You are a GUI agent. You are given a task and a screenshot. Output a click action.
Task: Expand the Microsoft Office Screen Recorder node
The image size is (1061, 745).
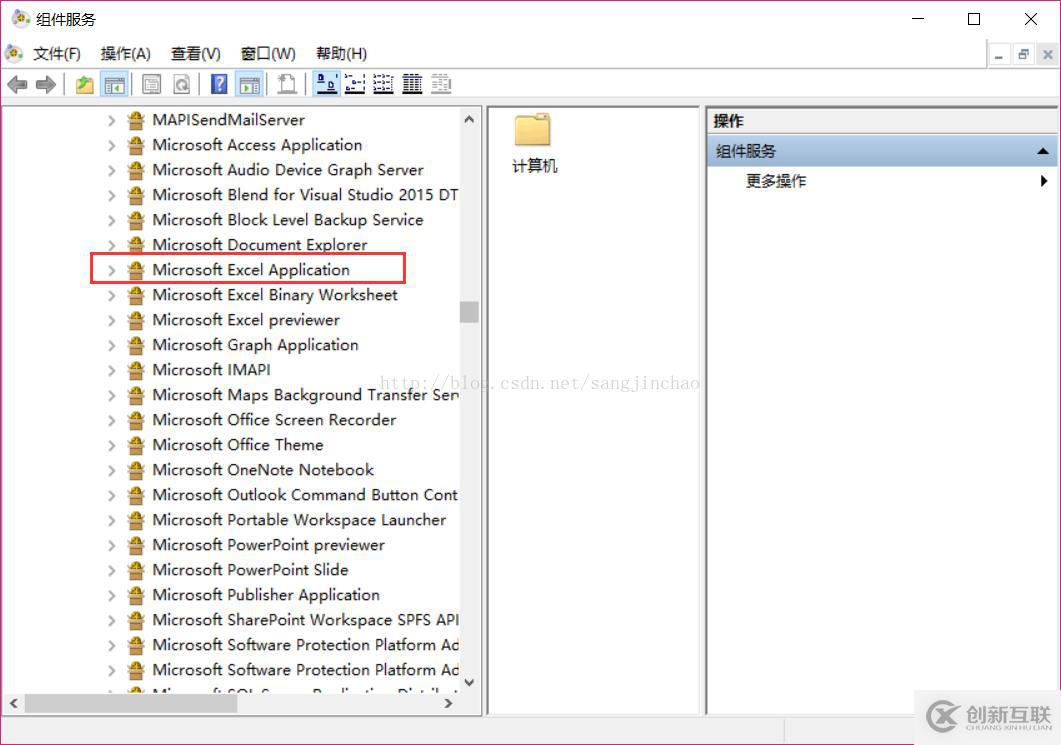pyautogui.click(x=112, y=421)
